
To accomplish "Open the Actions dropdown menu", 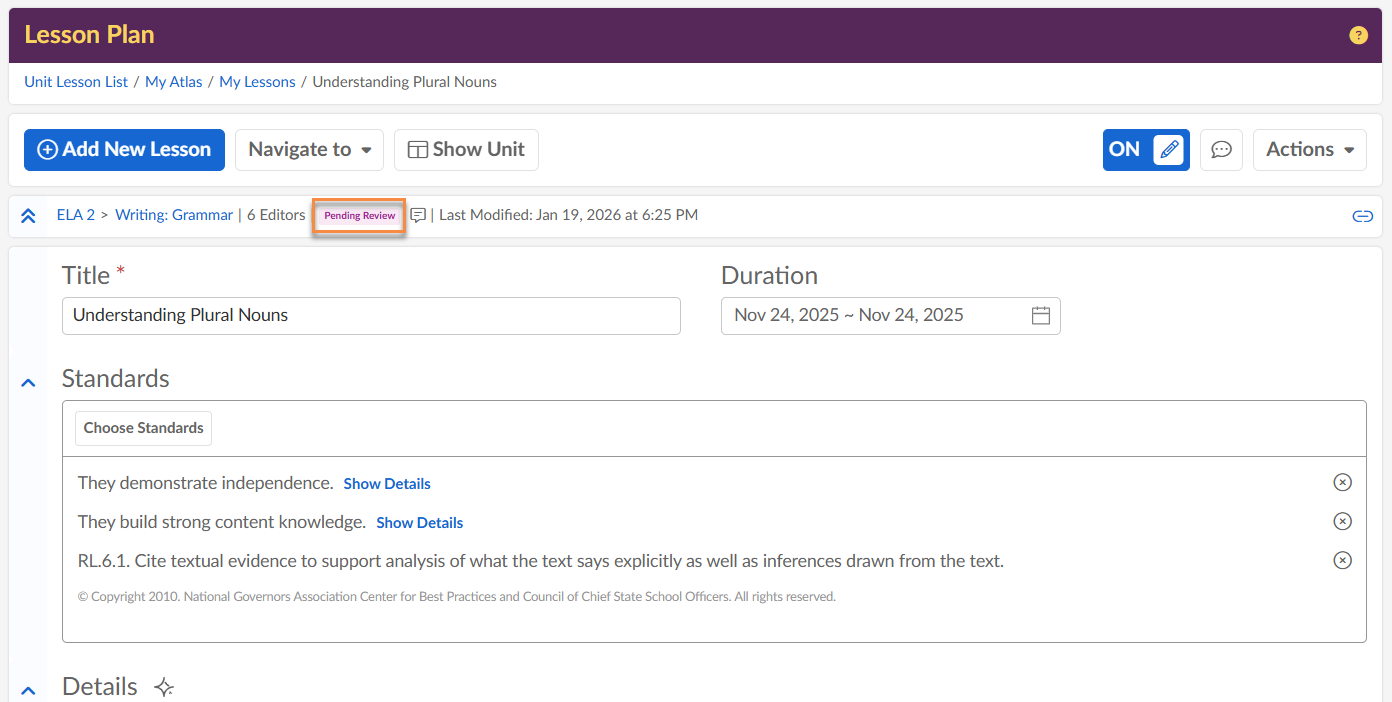I will [1309, 150].
